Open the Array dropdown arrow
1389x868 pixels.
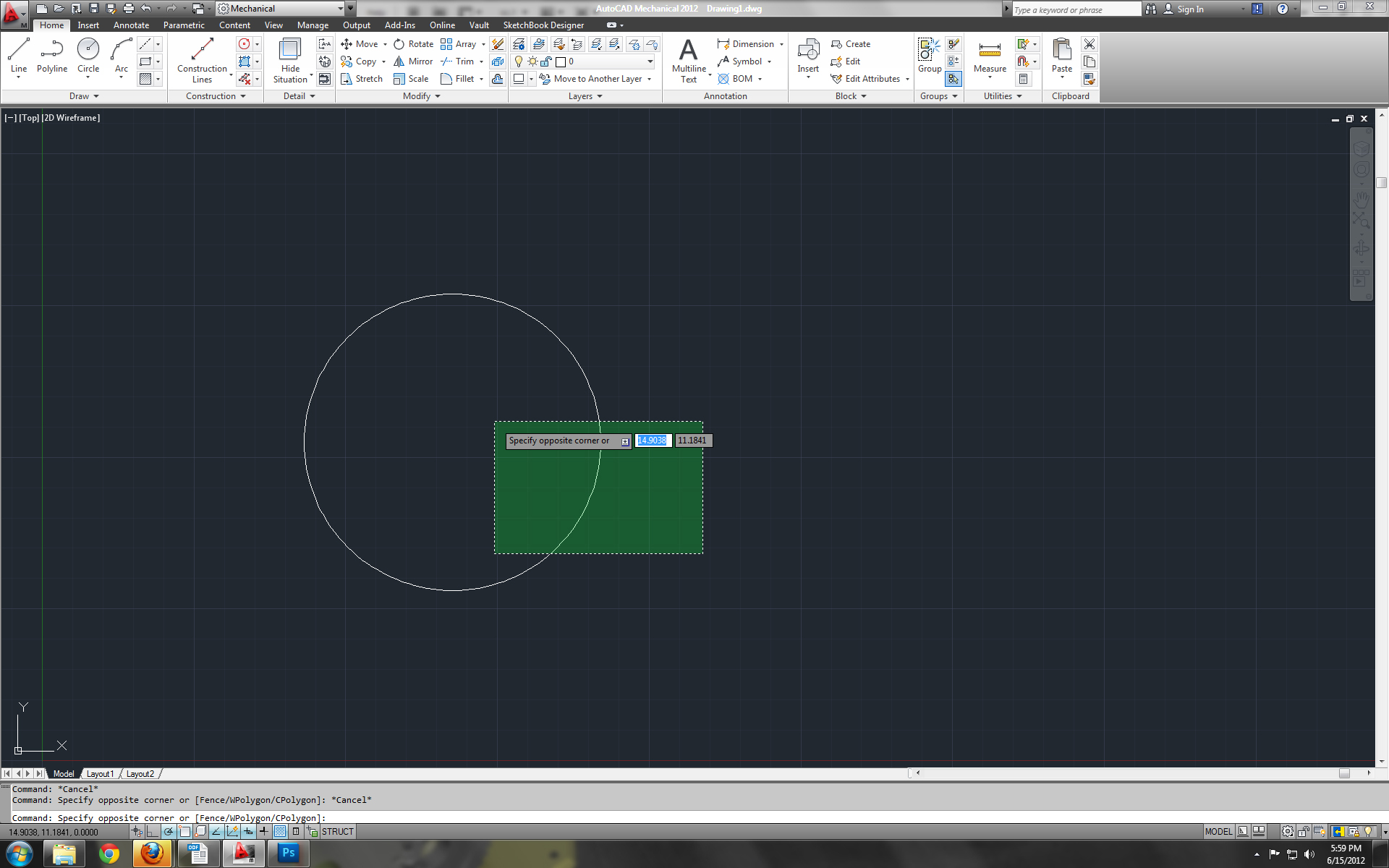[x=483, y=44]
